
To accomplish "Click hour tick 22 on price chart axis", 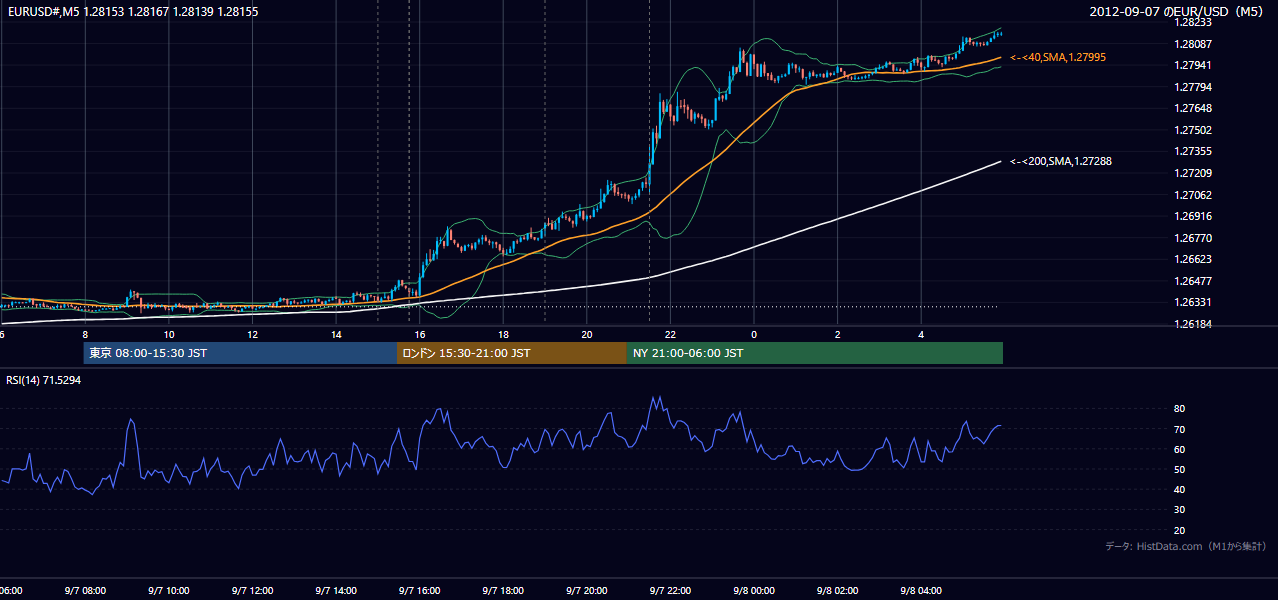I will coord(670,334).
